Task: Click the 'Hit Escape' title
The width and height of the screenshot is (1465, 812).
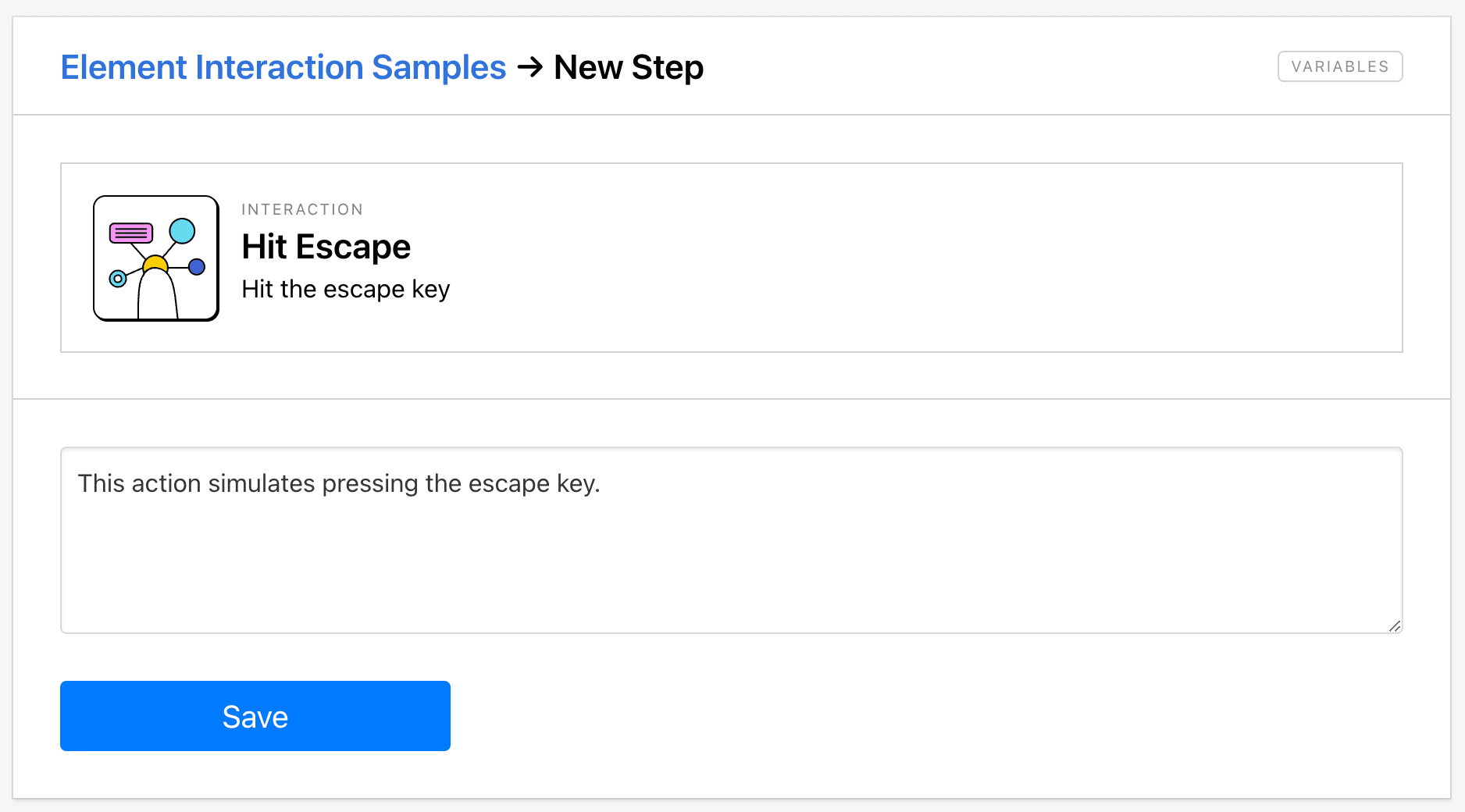Action: pos(326,247)
